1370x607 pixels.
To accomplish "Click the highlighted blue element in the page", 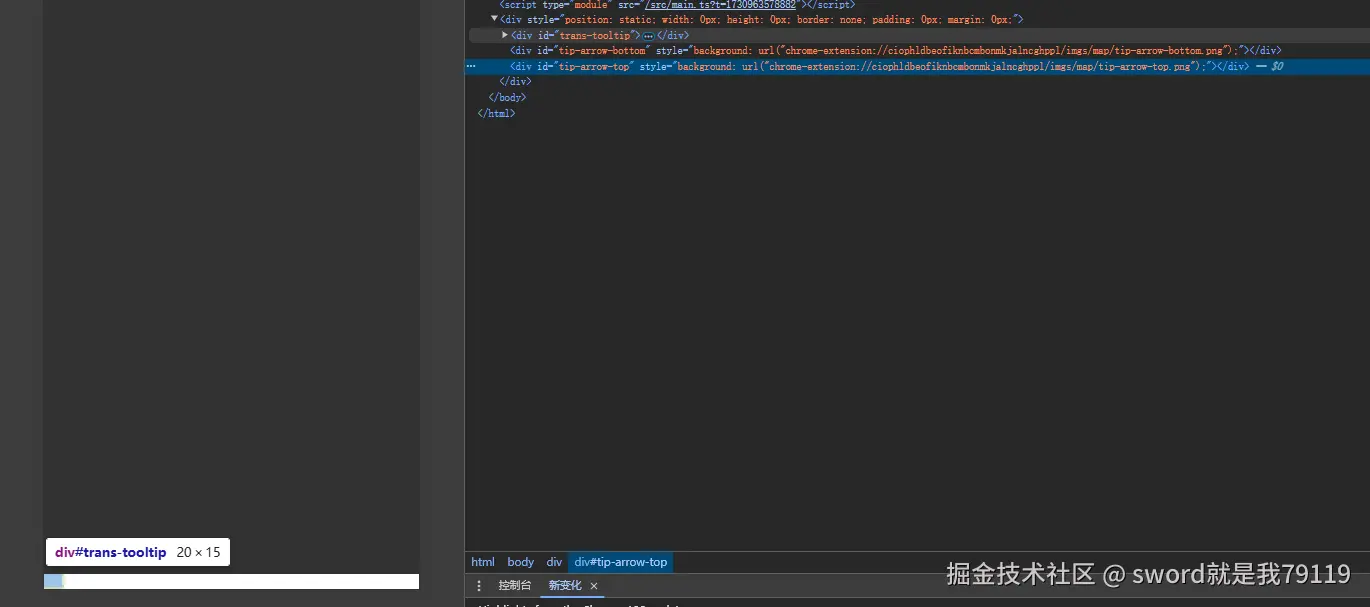I will click(54, 581).
